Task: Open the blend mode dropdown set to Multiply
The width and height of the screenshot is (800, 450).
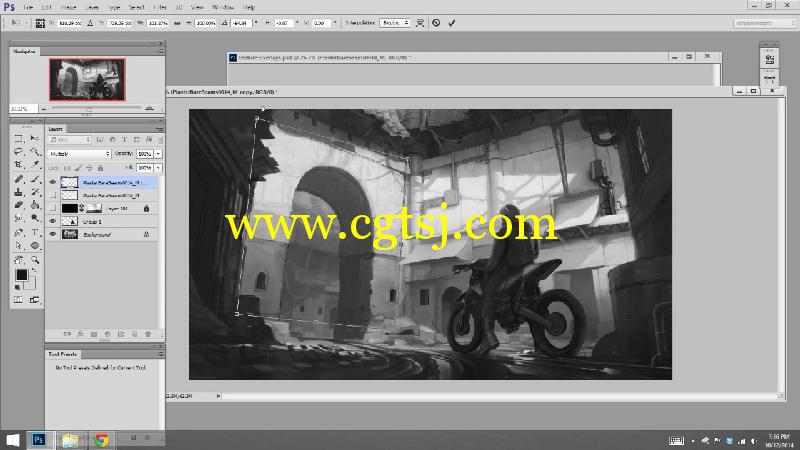Action: (79, 154)
